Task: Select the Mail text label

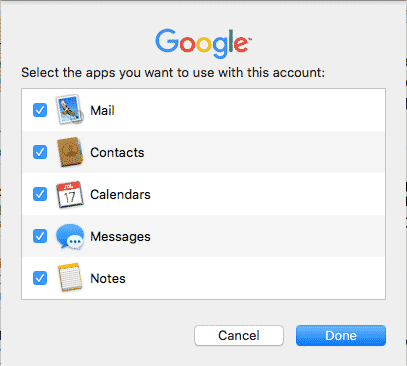Action: click(102, 110)
